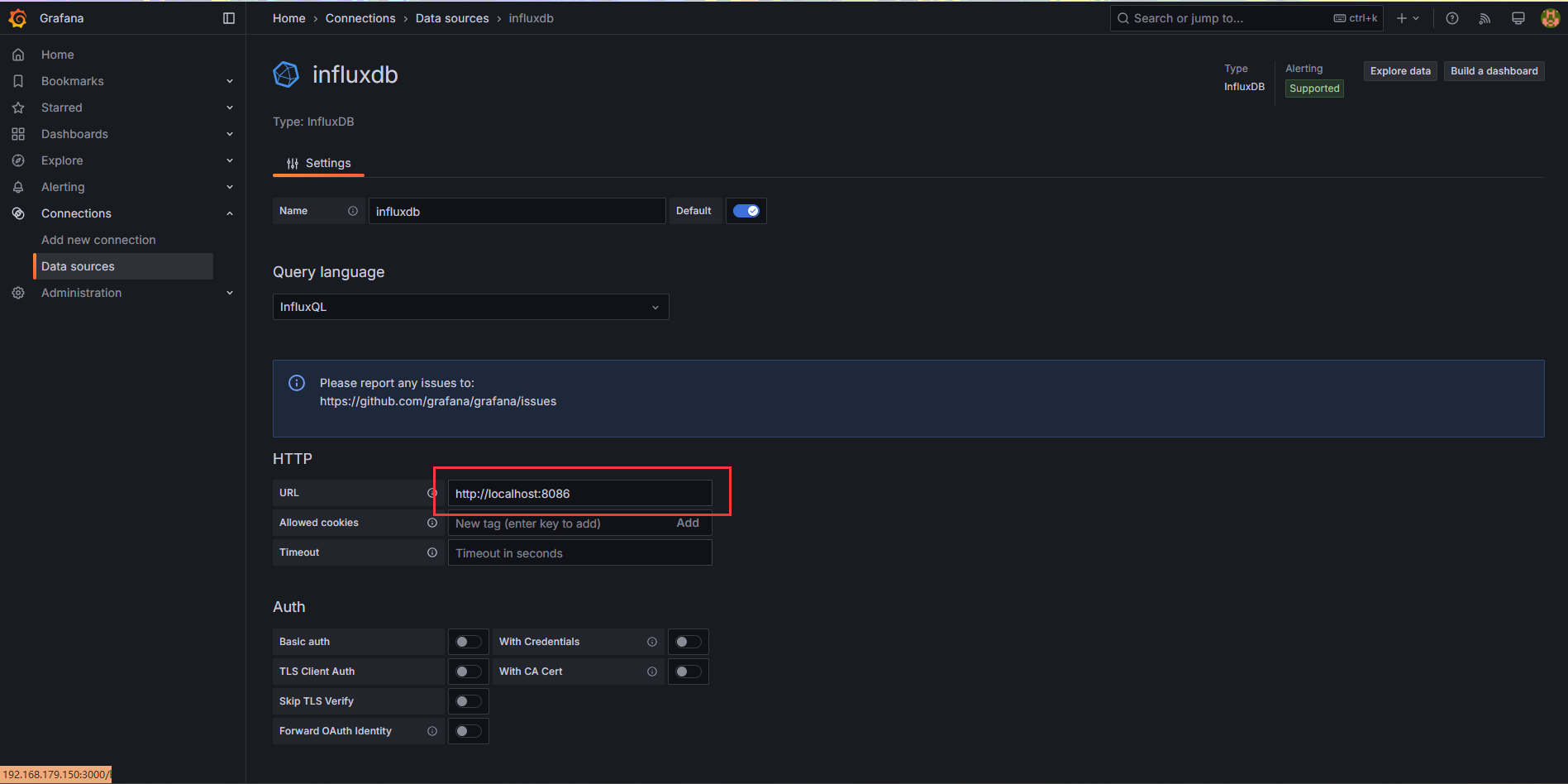This screenshot has height=784, width=1568.
Task: Click the Add button for allowed cookies
Action: click(x=688, y=523)
